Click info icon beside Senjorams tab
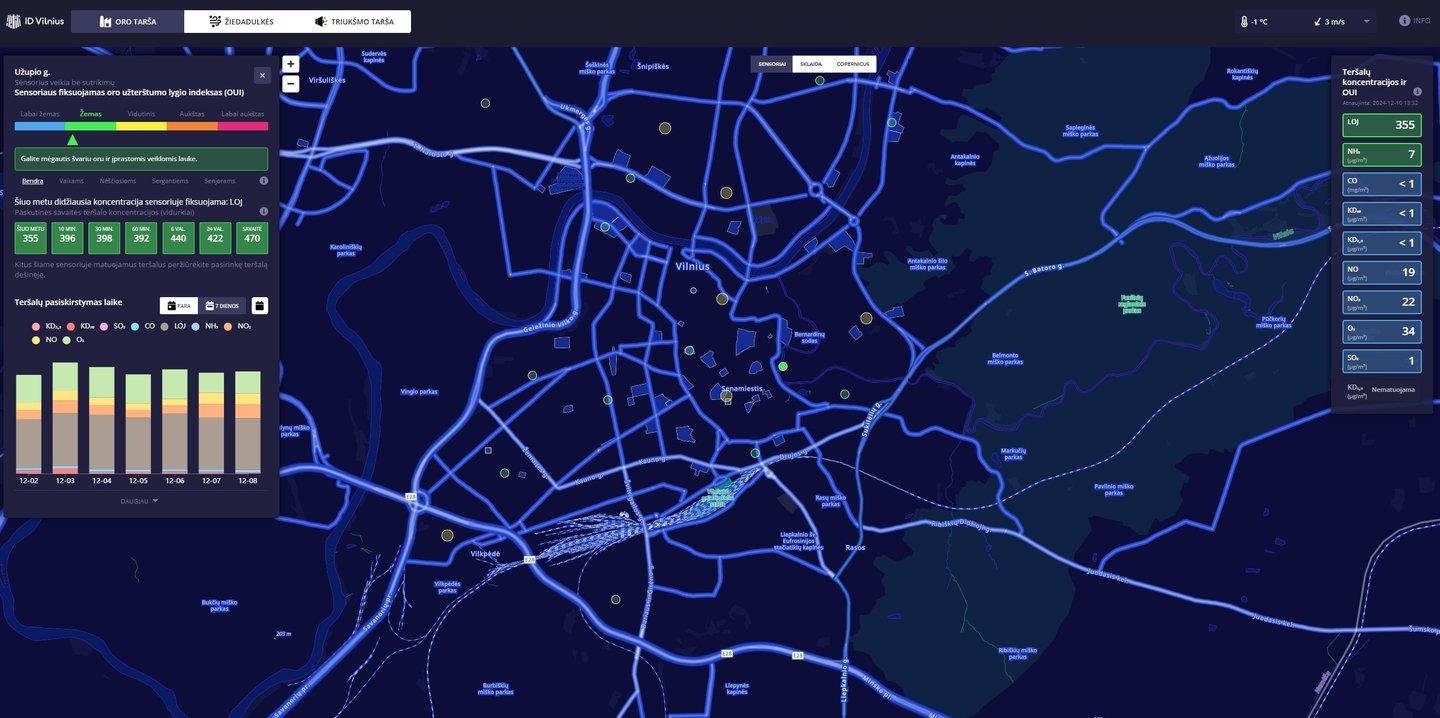Viewport: 1440px width, 718px height. point(264,181)
